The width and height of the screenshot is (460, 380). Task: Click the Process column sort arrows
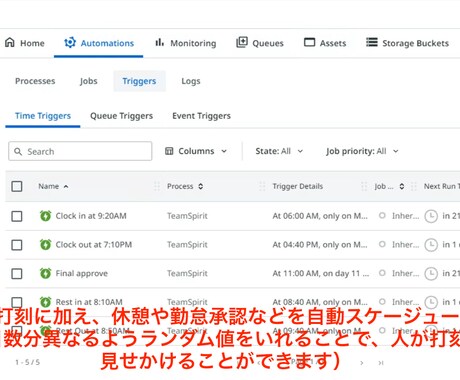[x=201, y=186]
